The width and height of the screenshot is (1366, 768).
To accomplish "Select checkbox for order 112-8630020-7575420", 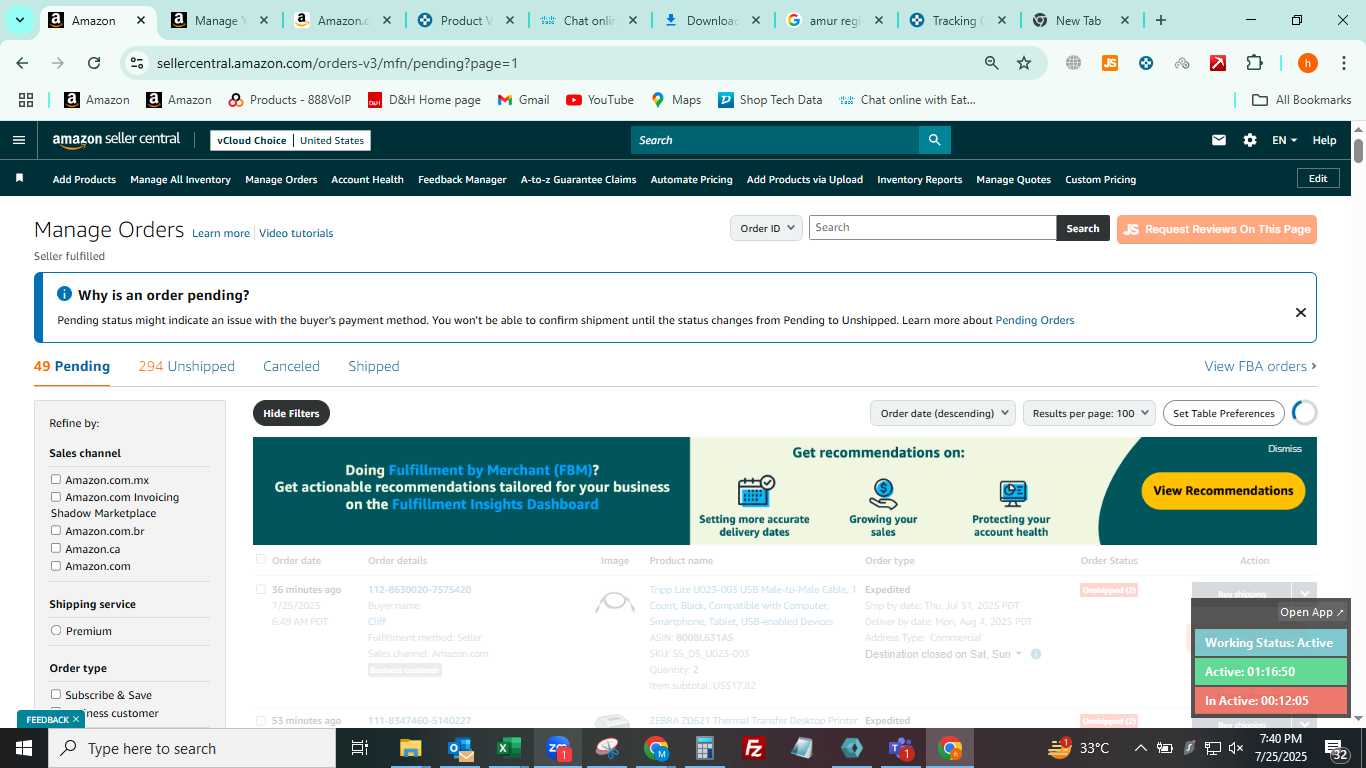I will pos(261,589).
